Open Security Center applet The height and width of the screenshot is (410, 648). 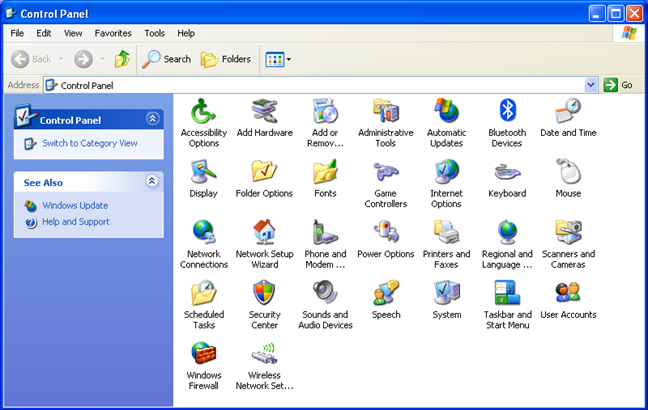click(x=264, y=293)
